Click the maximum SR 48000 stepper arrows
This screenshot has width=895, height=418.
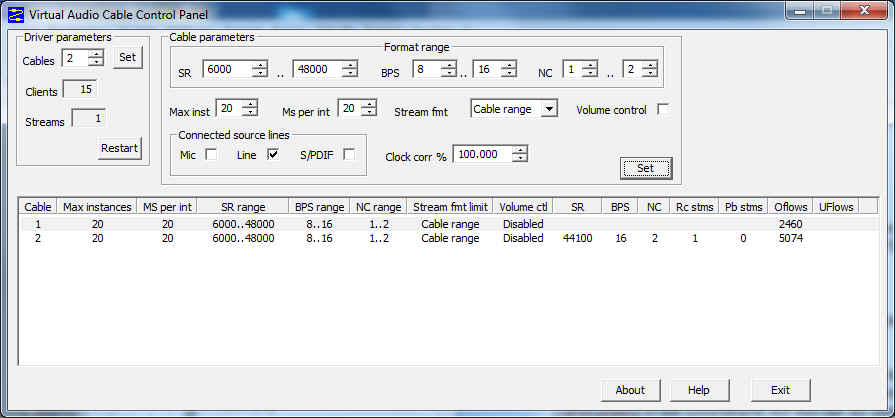[350, 69]
